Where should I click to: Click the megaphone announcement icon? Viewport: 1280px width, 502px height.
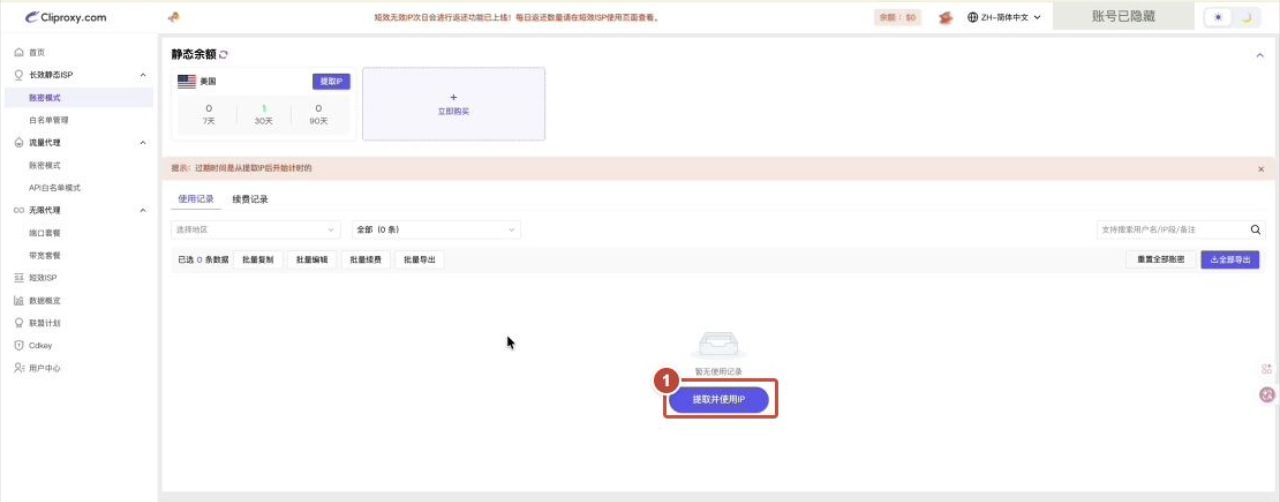click(x=173, y=17)
